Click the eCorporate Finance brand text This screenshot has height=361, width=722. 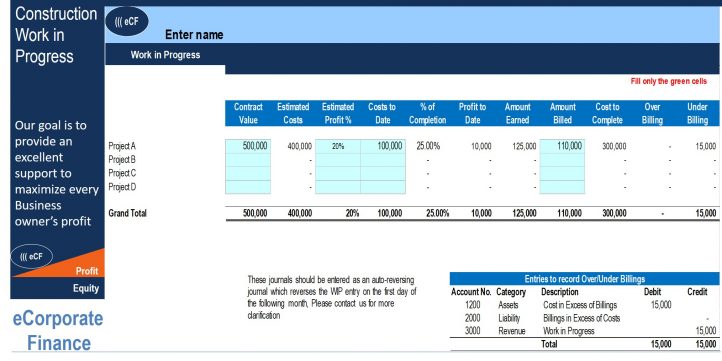click(58, 331)
